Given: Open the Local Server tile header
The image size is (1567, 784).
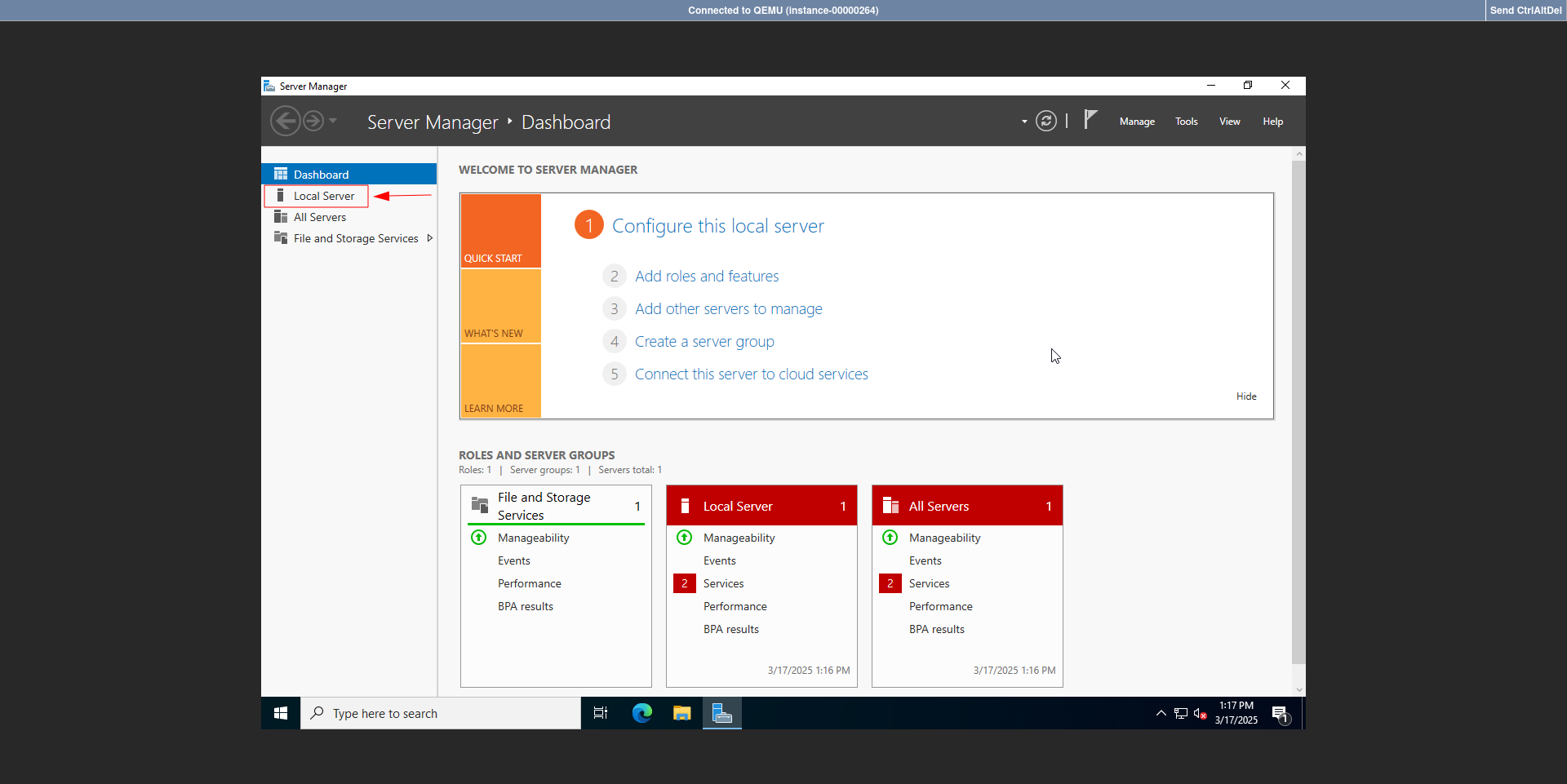Looking at the screenshot, I should pos(761,506).
